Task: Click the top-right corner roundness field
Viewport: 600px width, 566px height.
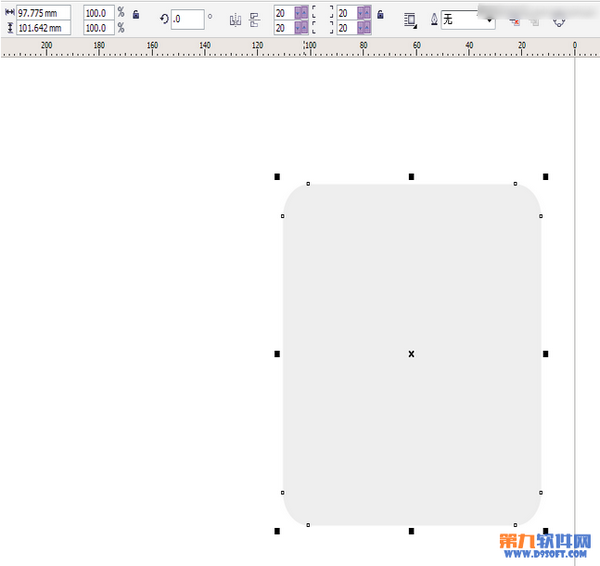Action: [347, 13]
